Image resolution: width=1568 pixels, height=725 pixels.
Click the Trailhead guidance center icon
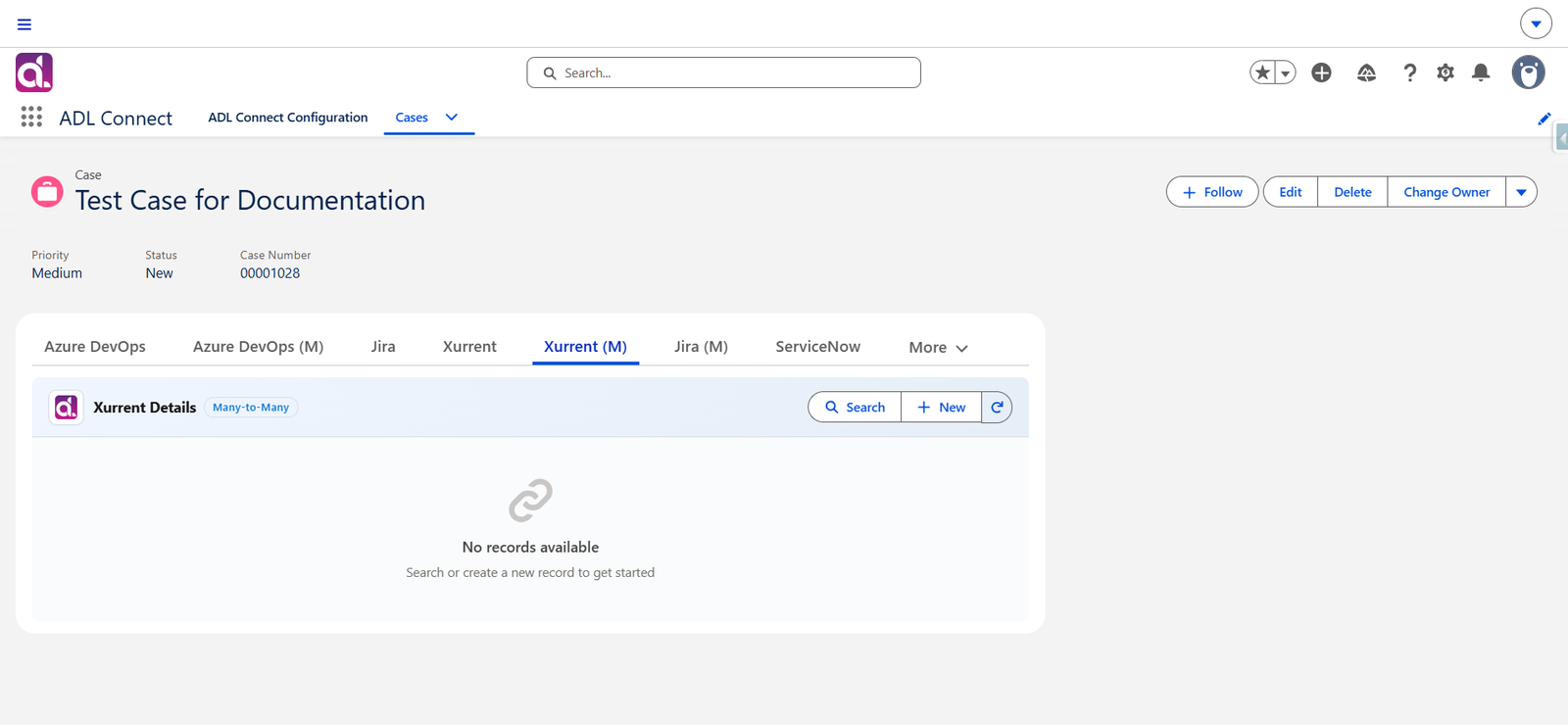click(x=1366, y=72)
